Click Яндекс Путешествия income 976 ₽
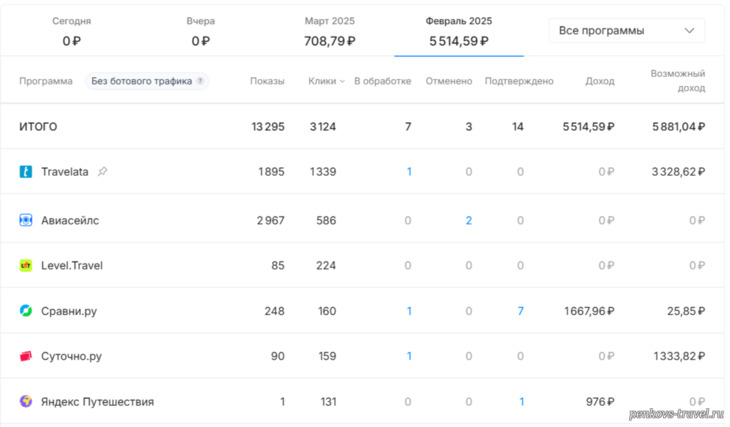The image size is (730, 427). pos(600,401)
